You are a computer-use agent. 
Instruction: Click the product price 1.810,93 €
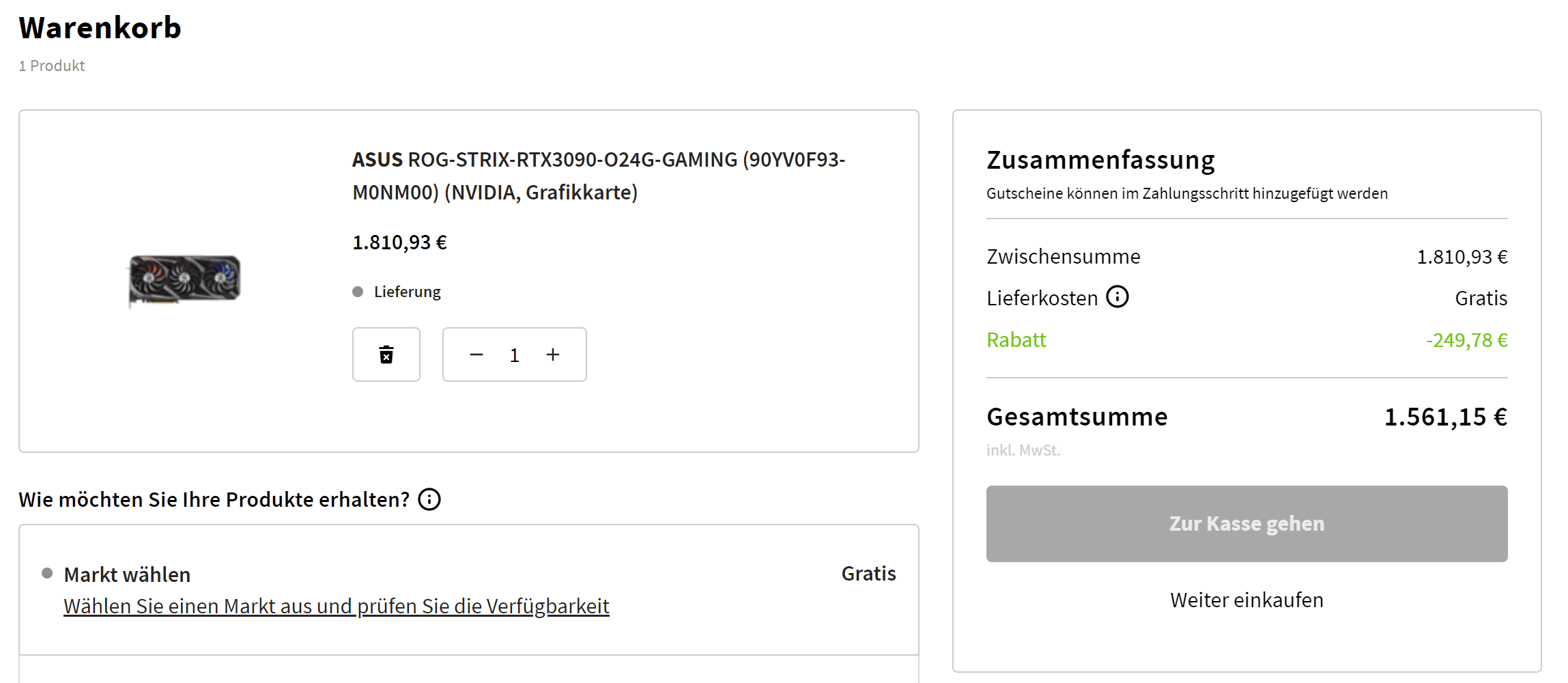(399, 242)
